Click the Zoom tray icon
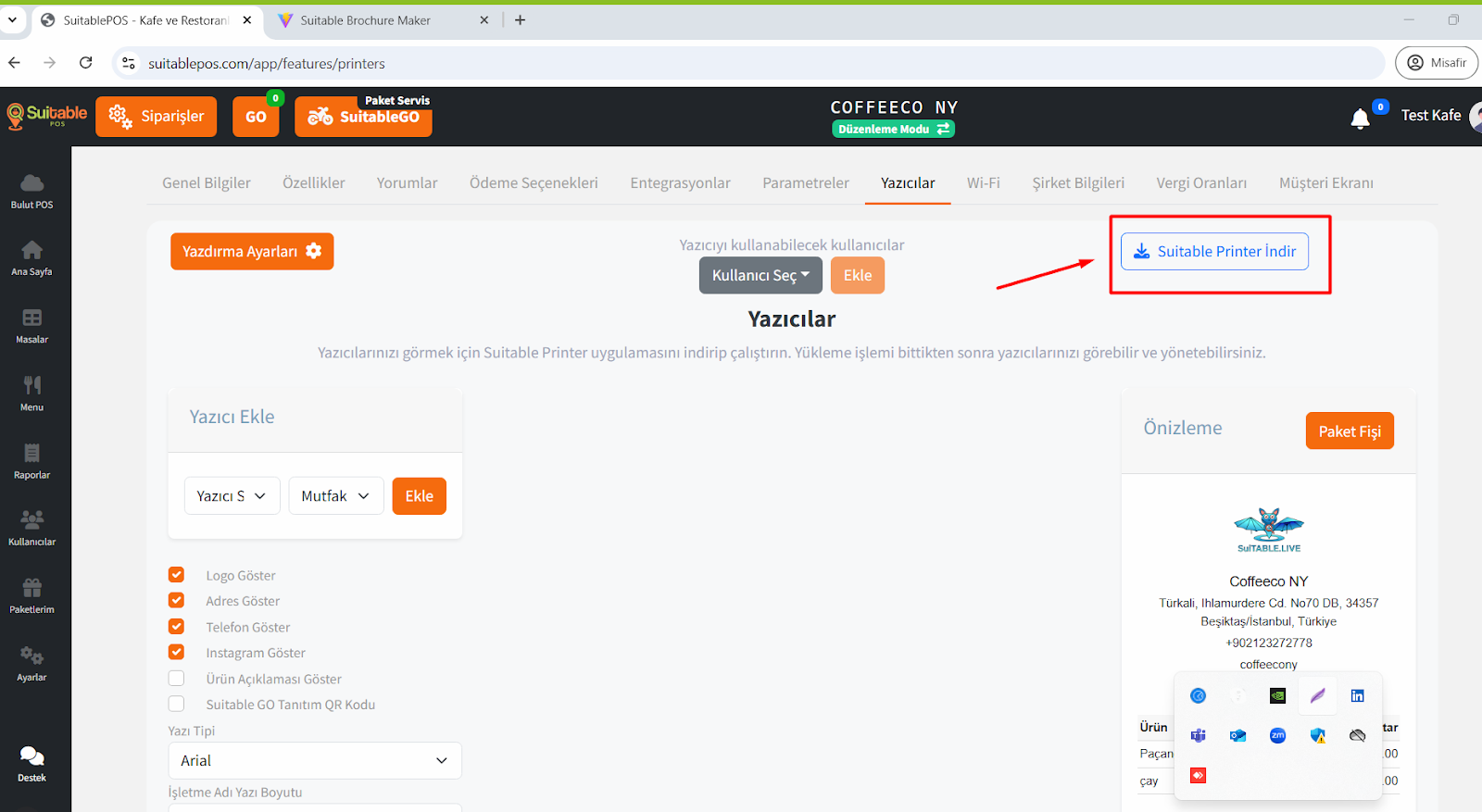 [x=1277, y=735]
